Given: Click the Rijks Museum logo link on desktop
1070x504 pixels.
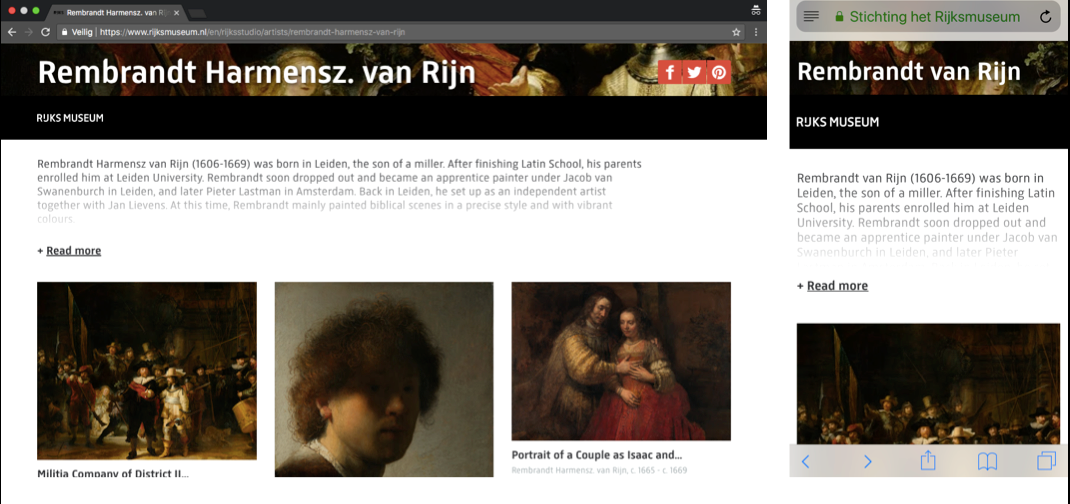Looking at the screenshot, I should 70,119.
